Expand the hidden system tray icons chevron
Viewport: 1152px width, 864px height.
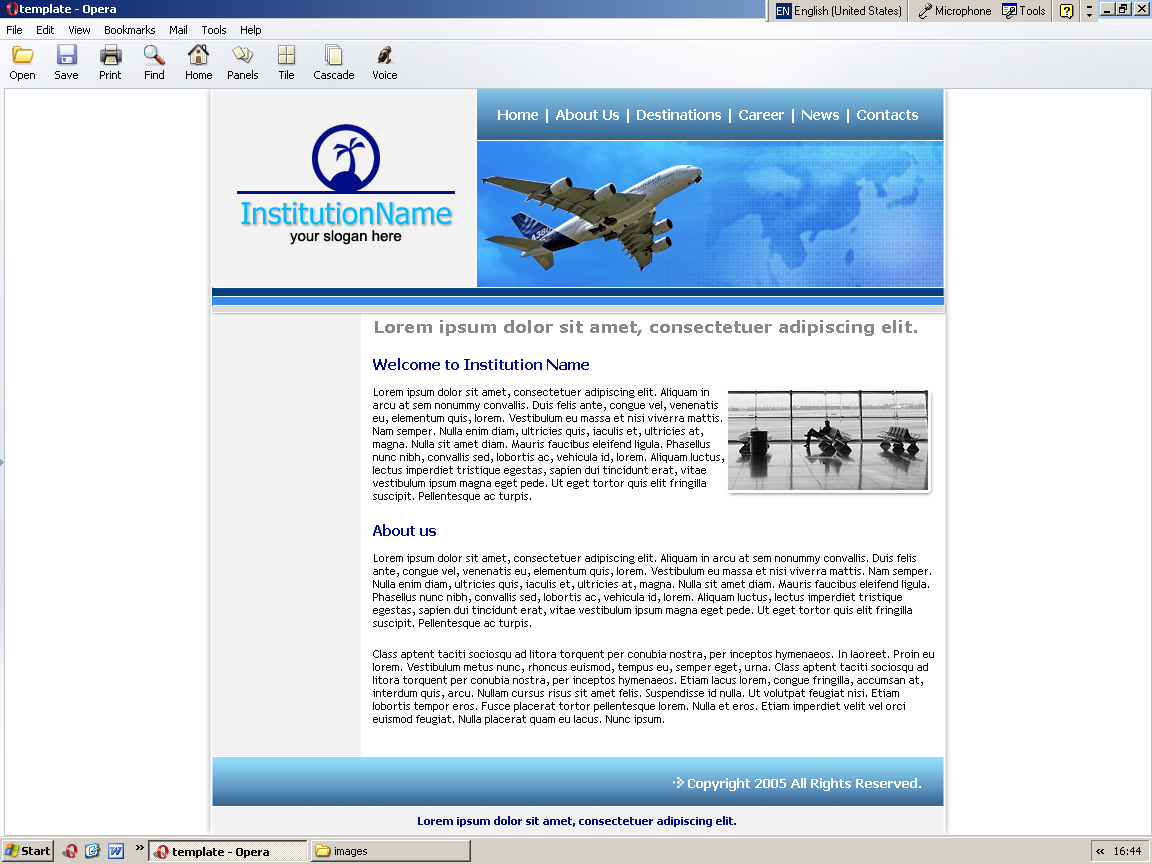point(1101,851)
